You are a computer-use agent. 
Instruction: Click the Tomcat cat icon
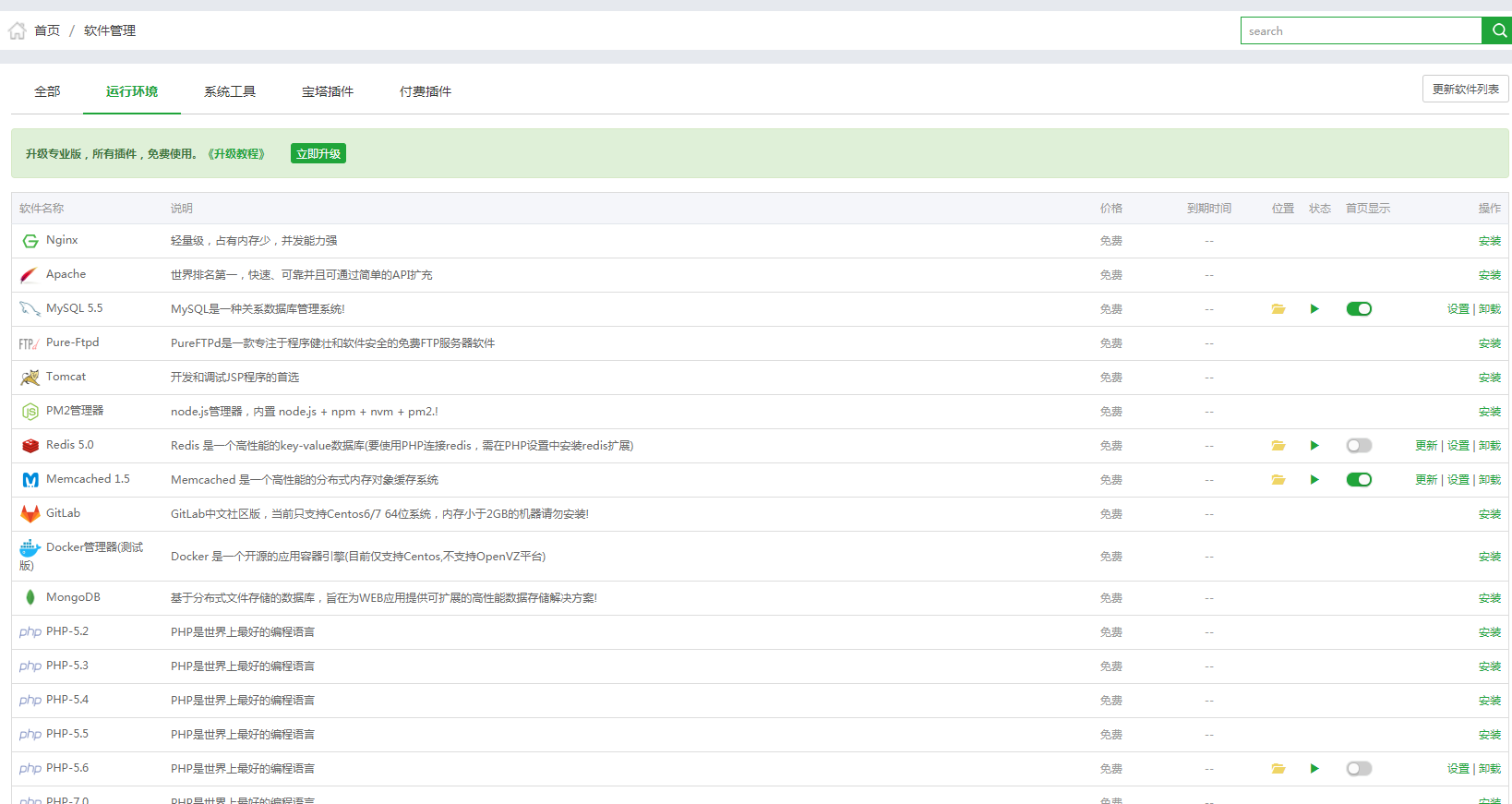click(30, 378)
